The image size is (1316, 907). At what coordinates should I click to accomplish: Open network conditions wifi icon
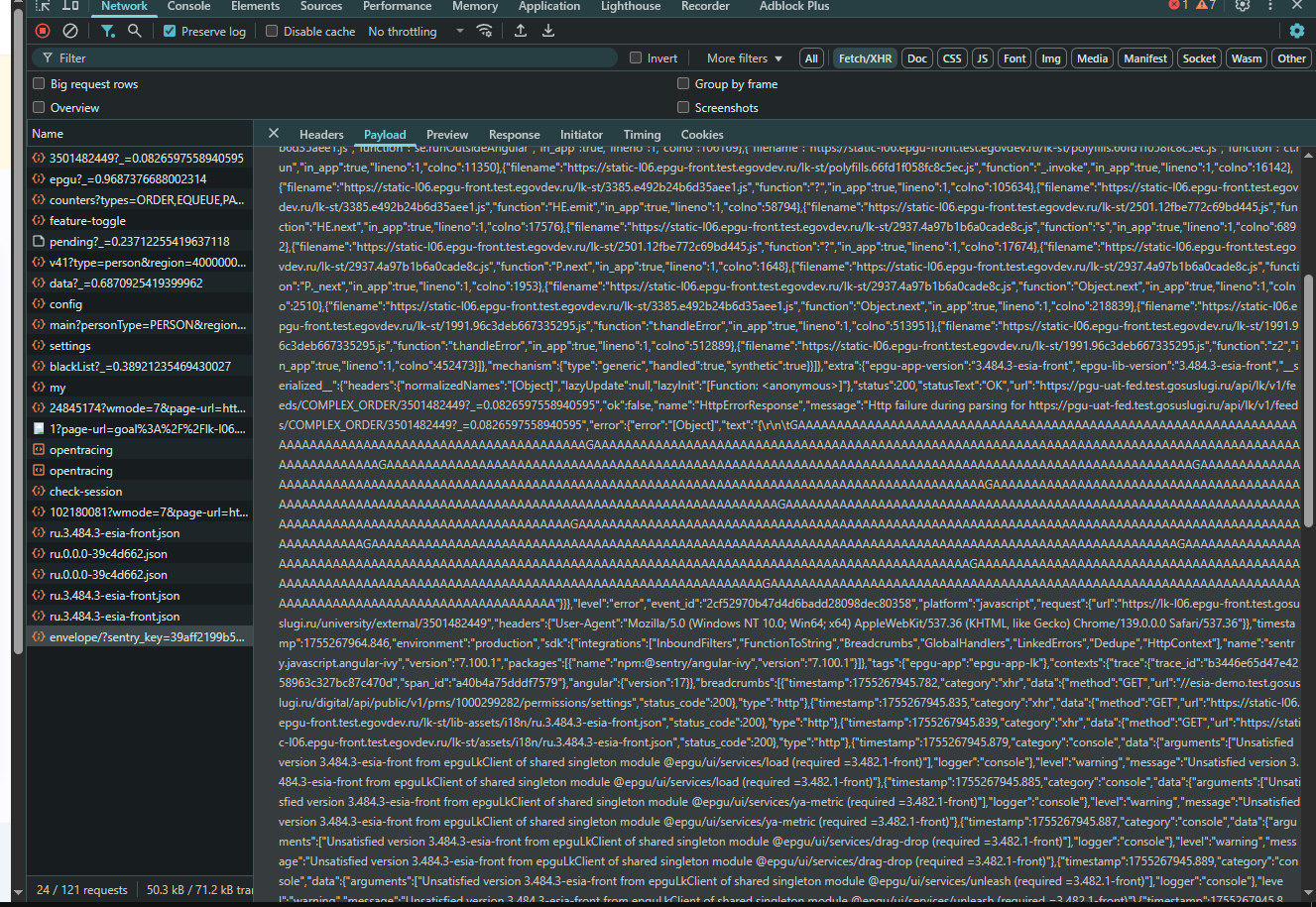click(x=485, y=31)
